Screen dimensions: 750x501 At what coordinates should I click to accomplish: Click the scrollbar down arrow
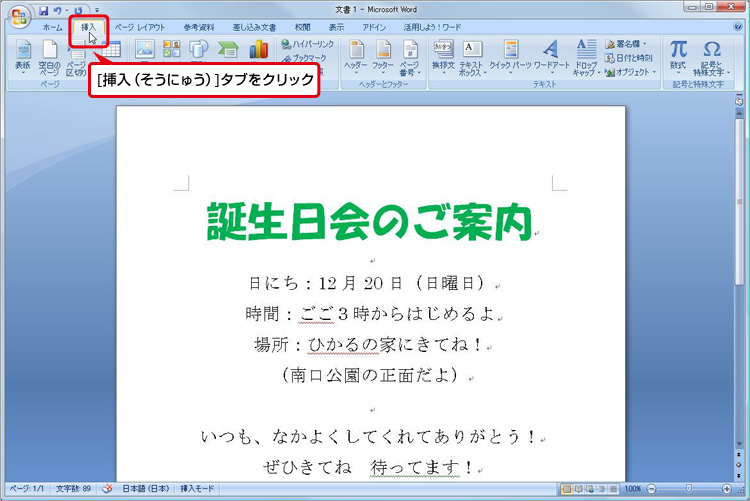coord(739,444)
